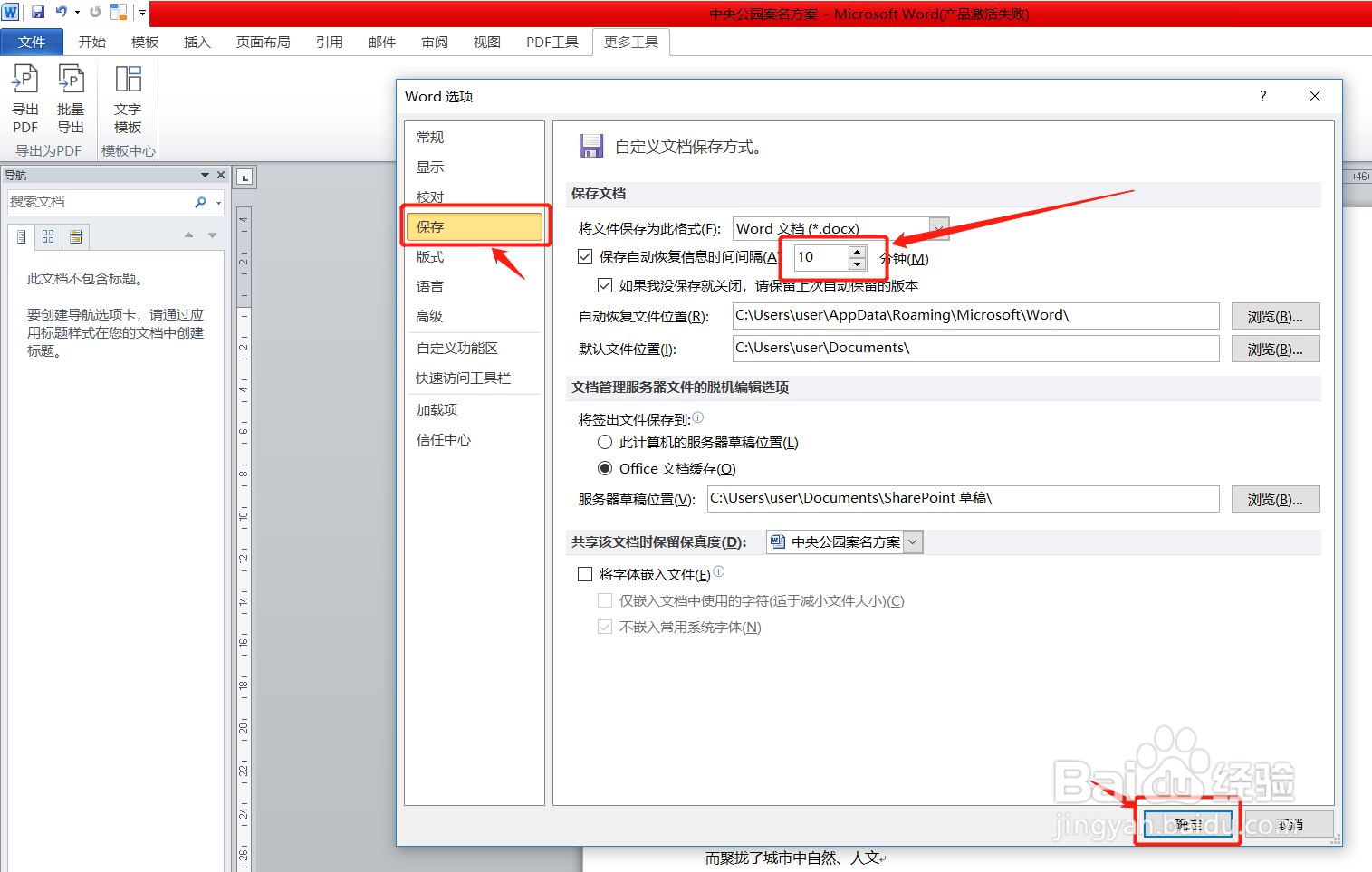Click the 默认文件位置 path field
Image resolution: width=1372 pixels, height=872 pixels.
point(975,349)
